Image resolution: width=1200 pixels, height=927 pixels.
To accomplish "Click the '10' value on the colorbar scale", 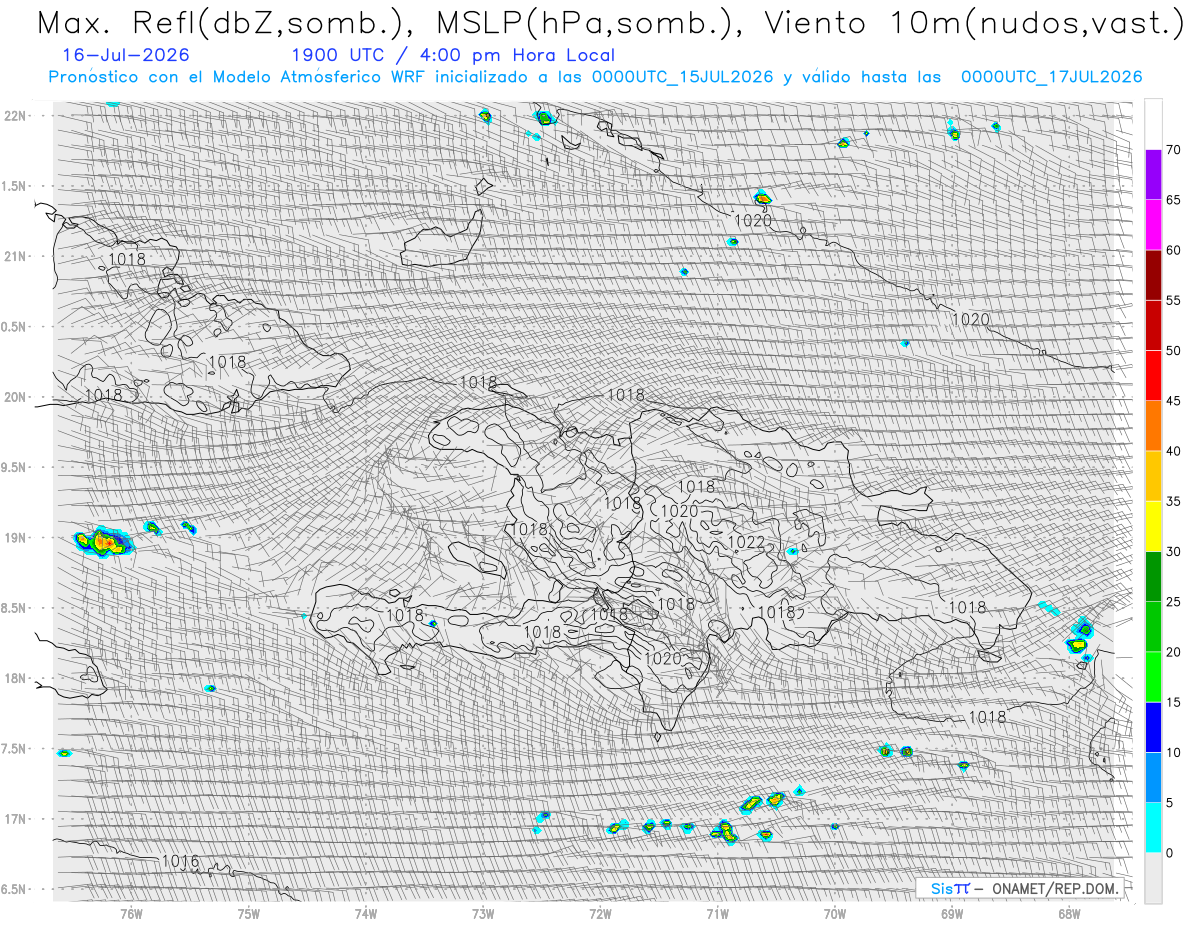I will (x=1173, y=752).
